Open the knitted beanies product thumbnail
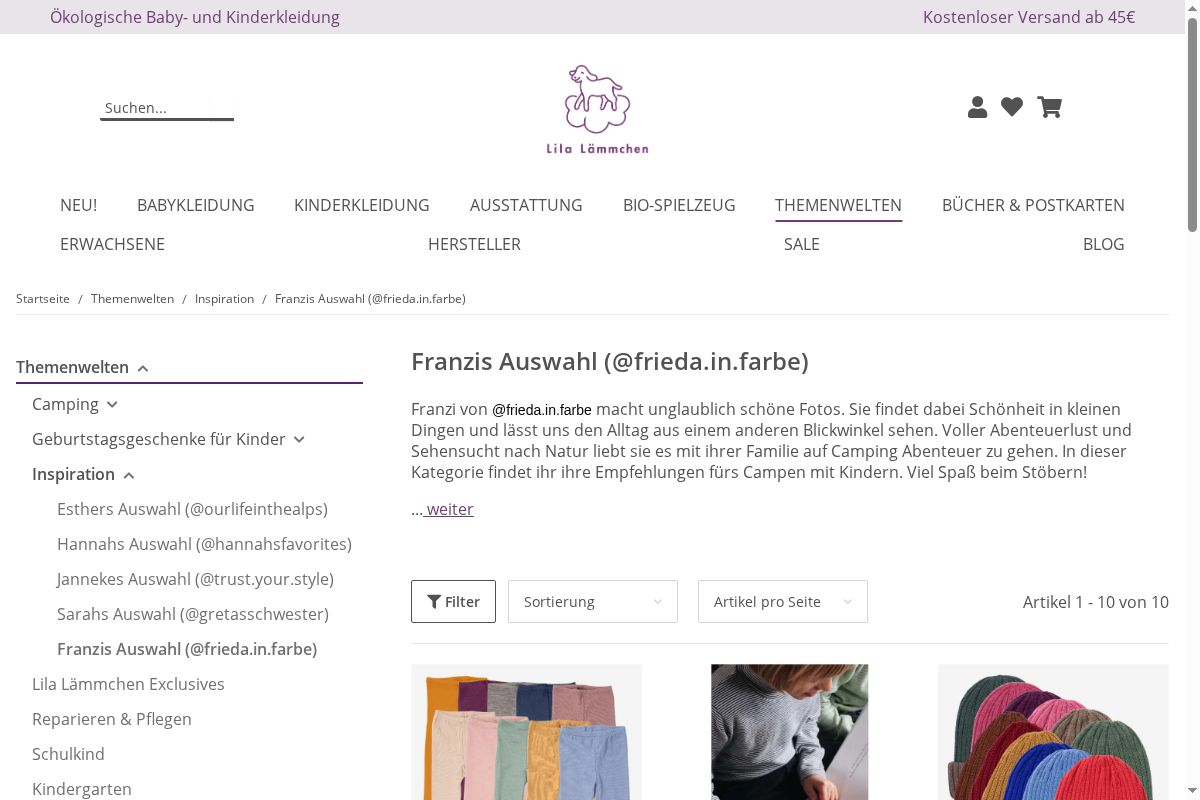Viewport: 1200px width, 800px height. point(1053,732)
